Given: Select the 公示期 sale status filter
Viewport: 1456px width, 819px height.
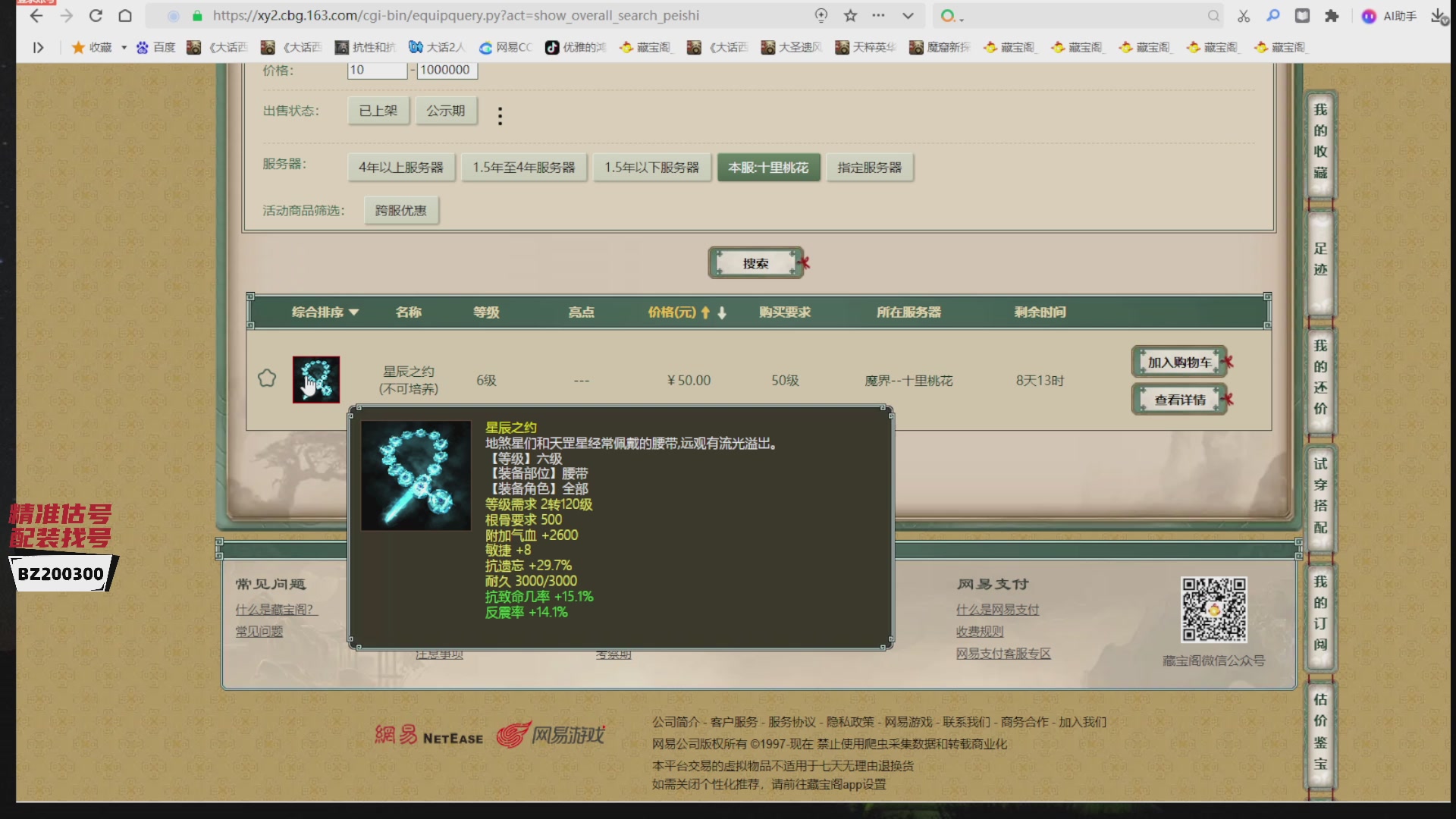Looking at the screenshot, I should [x=446, y=111].
